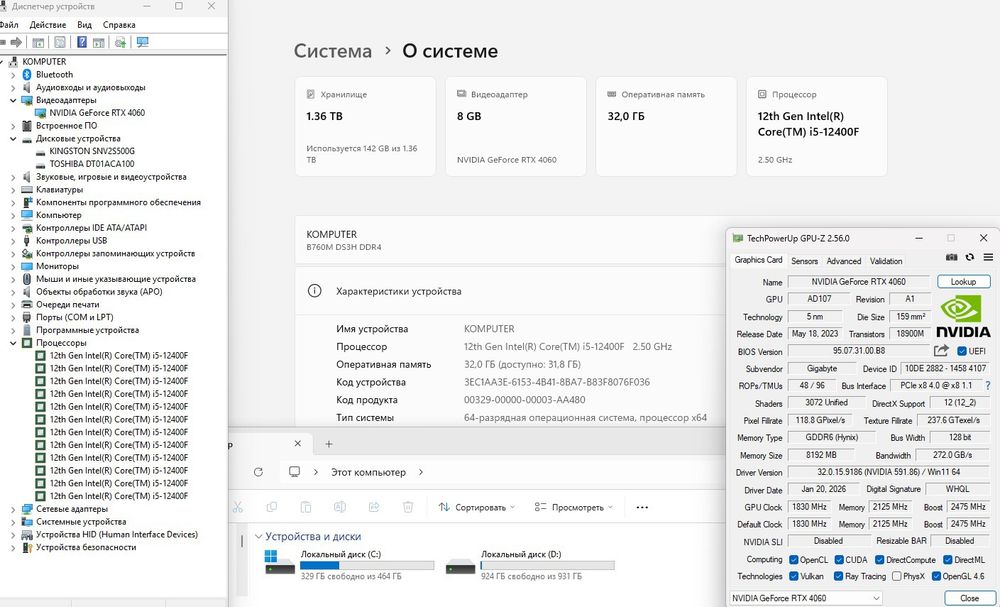The width and height of the screenshot is (1000, 607).
Task: Collapse the Дисковые устройства node
Action: click(13, 138)
